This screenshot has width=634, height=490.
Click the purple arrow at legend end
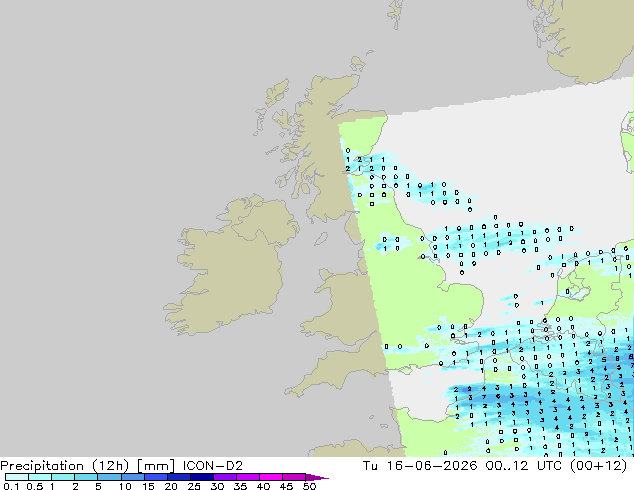click(x=317, y=477)
